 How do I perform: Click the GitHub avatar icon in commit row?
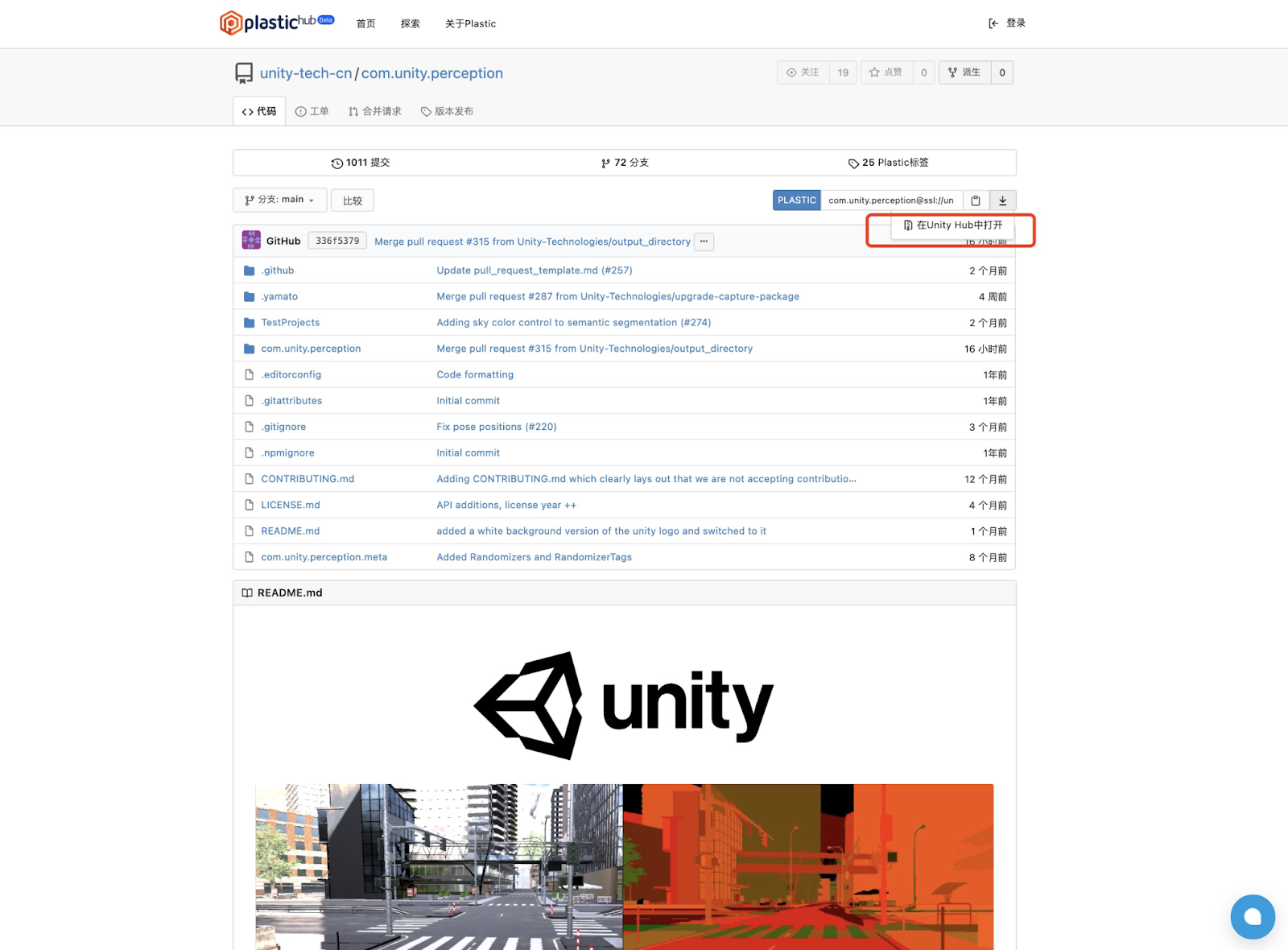(251, 240)
